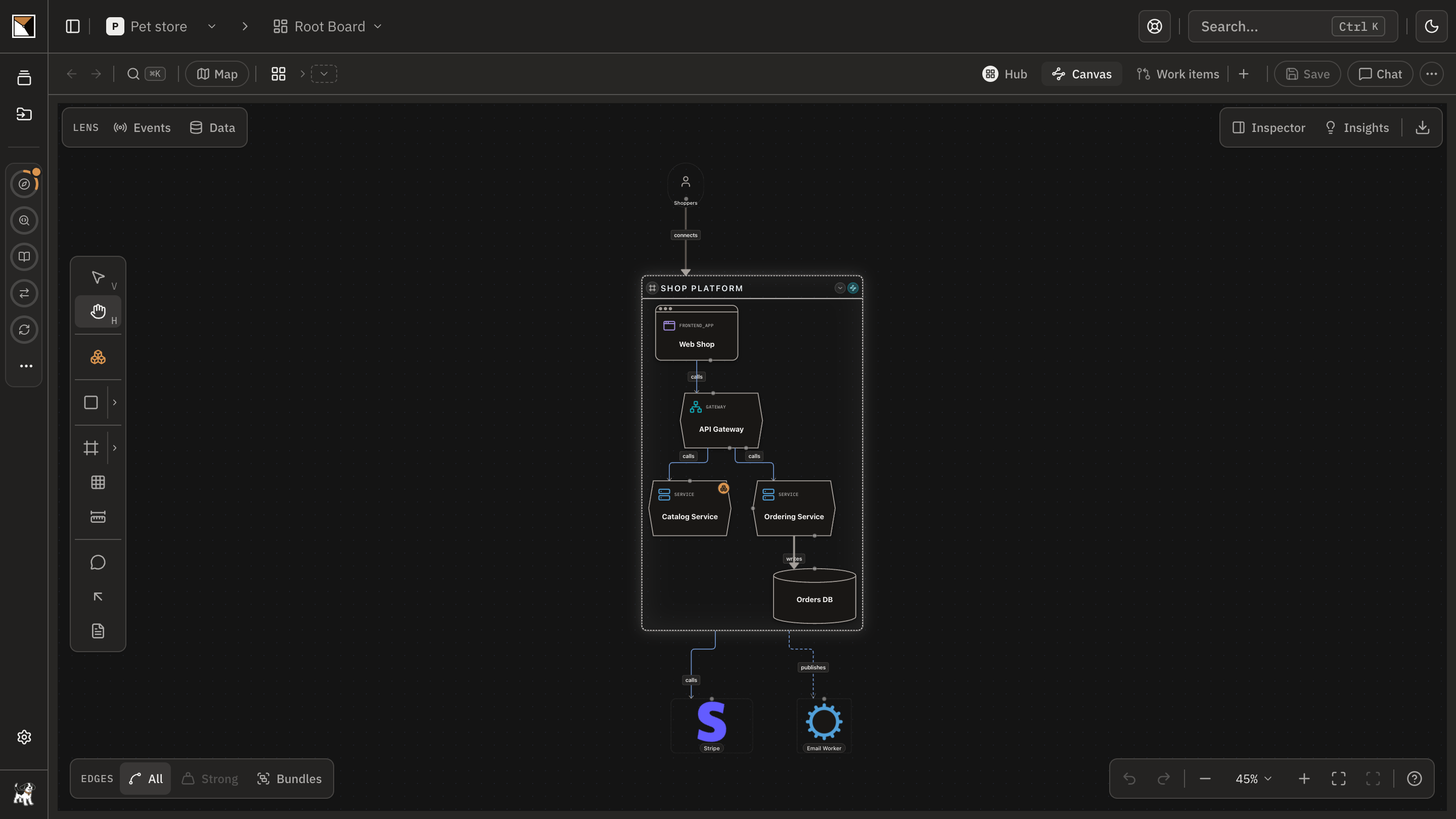Open the Work items tab

coord(1178,74)
